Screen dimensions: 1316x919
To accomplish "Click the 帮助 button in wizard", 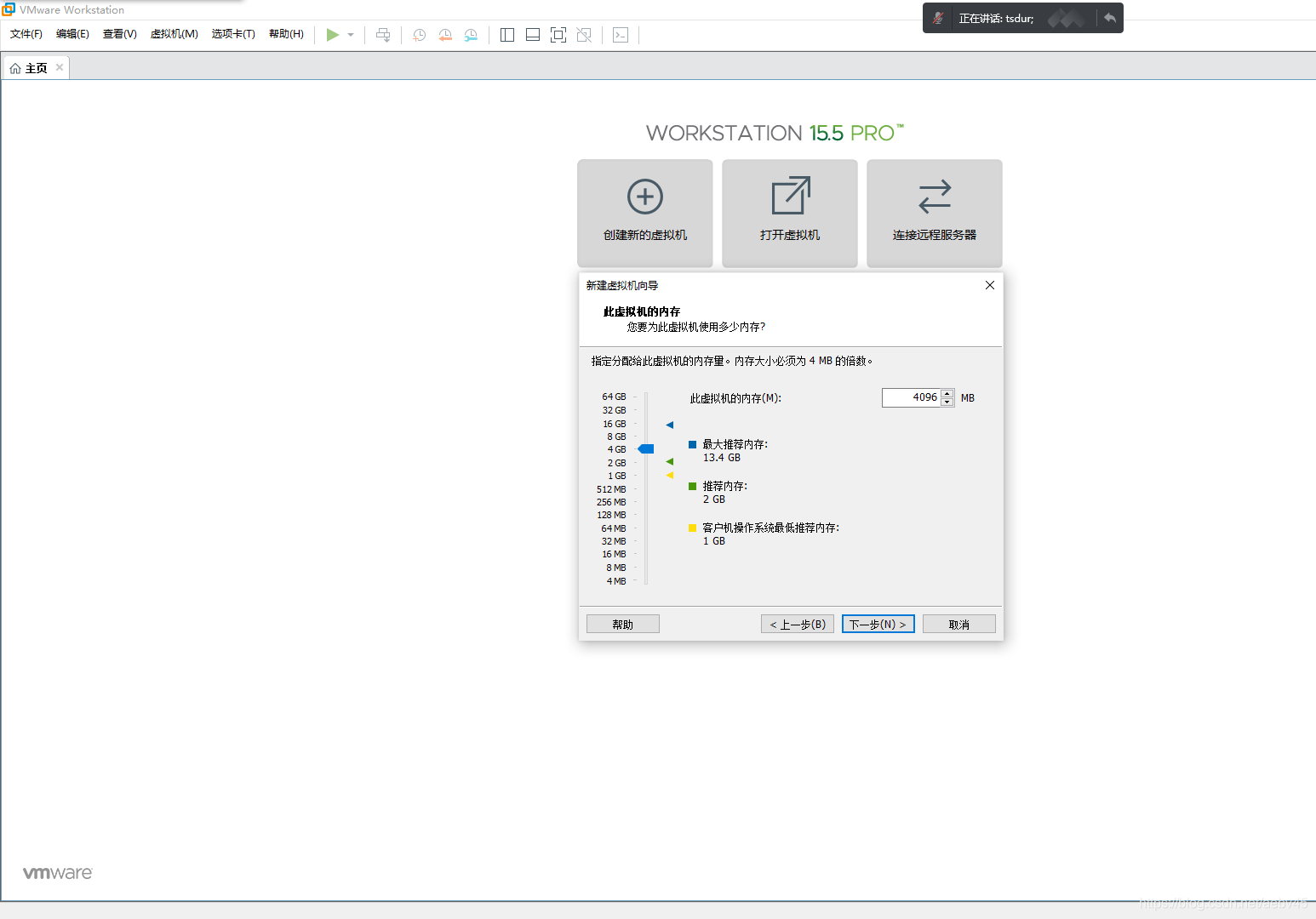I will (623, 624).
